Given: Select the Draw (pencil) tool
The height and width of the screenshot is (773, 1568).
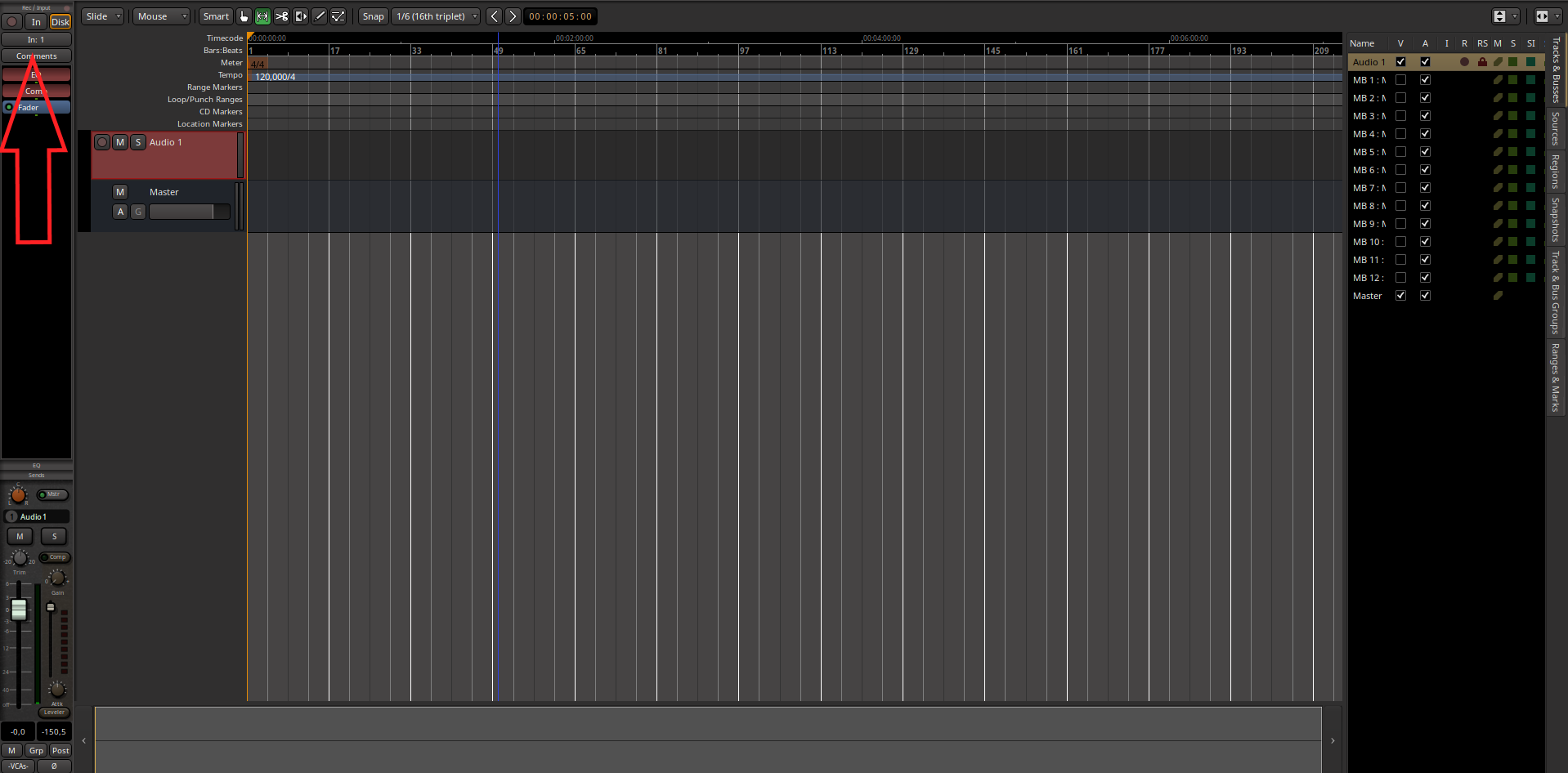Looking at the screenshot, I should click(x=320, y=16).
